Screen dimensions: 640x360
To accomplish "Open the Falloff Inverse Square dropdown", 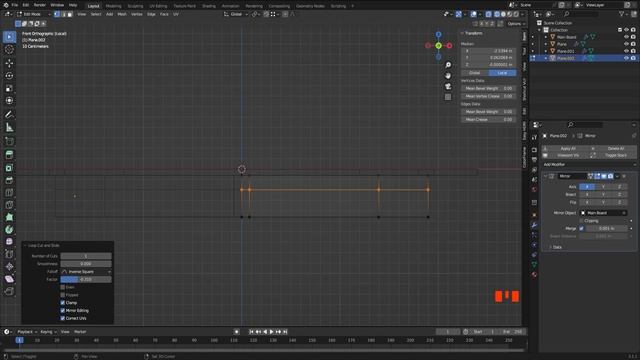I will pos(86,272).
